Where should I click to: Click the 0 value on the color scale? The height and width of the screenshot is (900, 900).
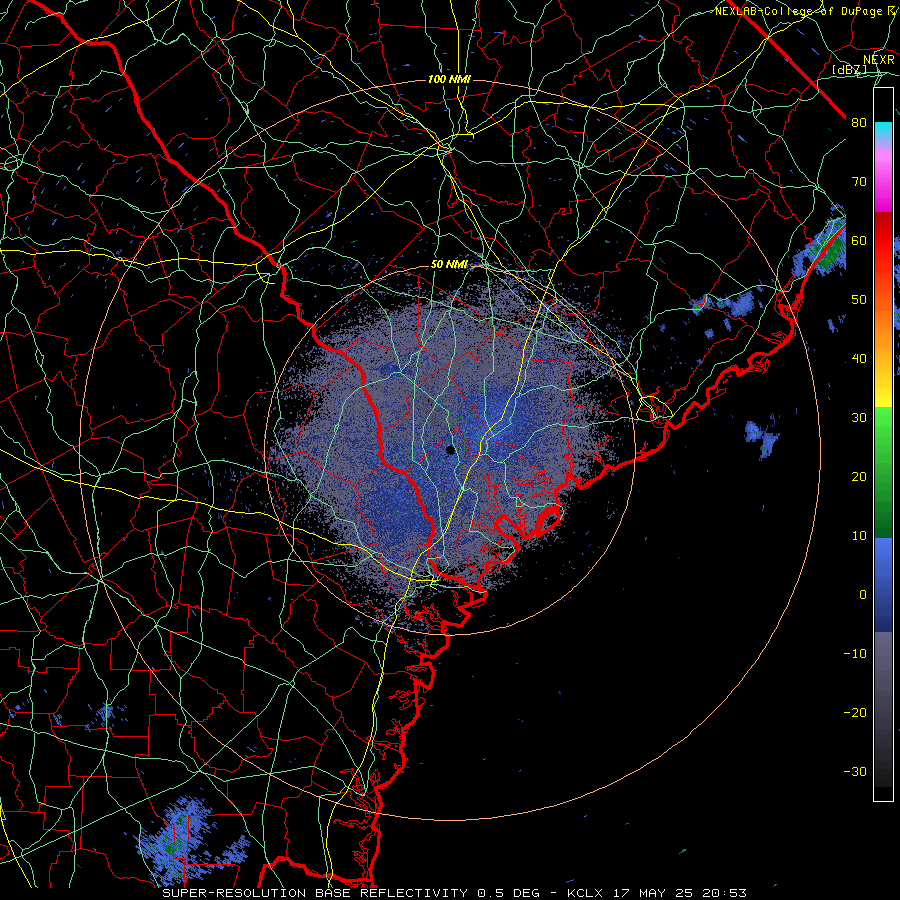[x=863, y=595]
